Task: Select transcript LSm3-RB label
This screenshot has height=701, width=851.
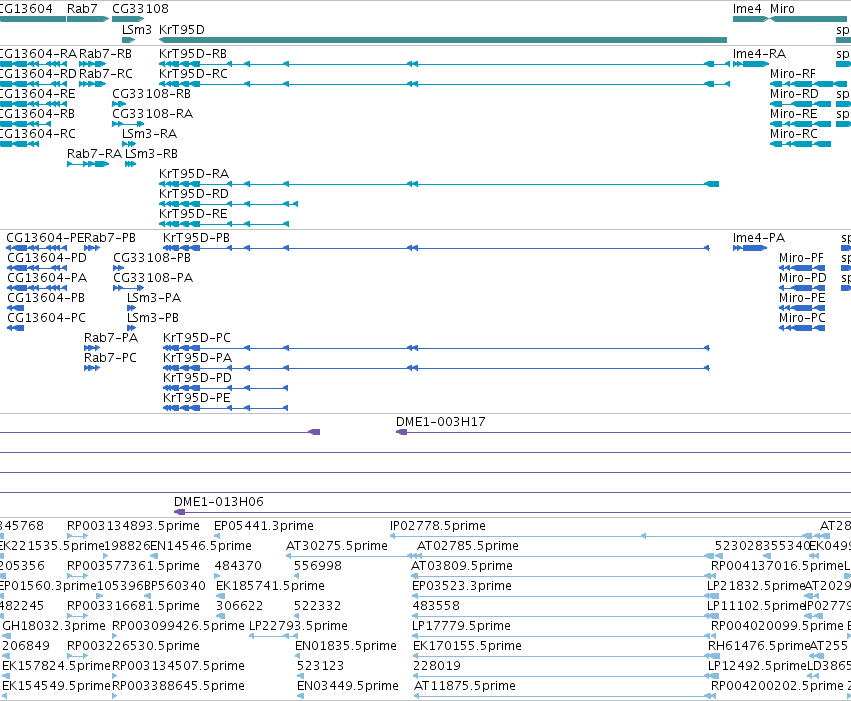Action: coord(151,154)
